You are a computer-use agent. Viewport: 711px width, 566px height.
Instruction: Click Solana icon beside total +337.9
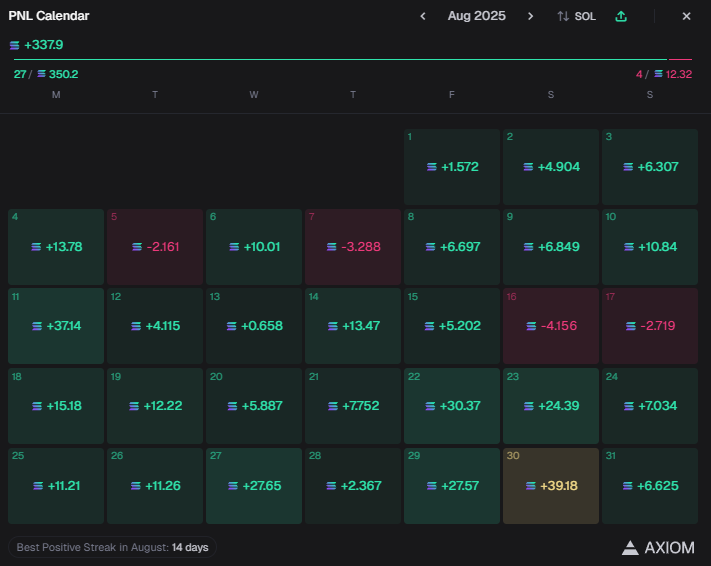tap(15, 45)
